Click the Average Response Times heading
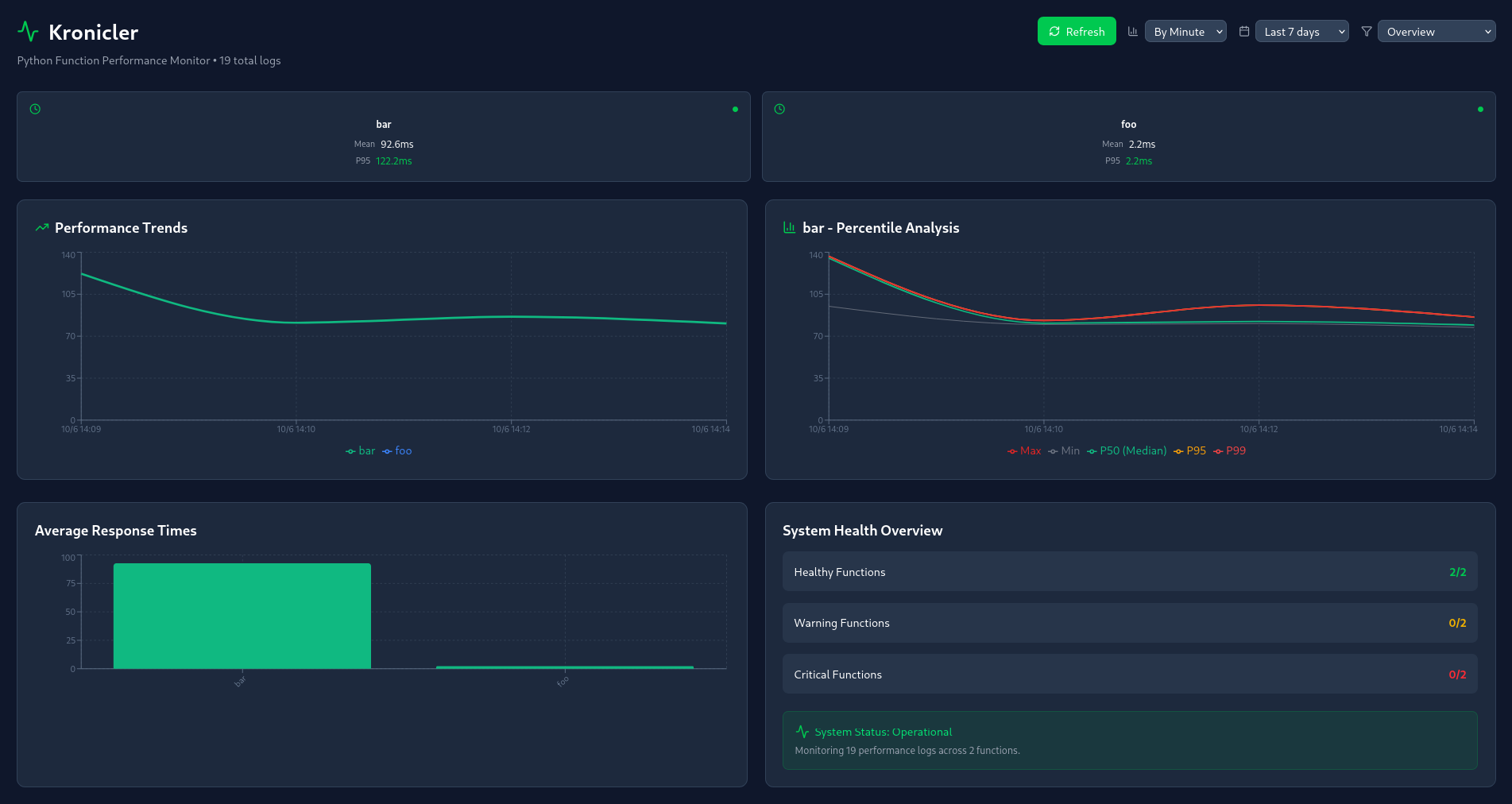1512x804 pixels. pyautogui.click(x=116, y=531)
